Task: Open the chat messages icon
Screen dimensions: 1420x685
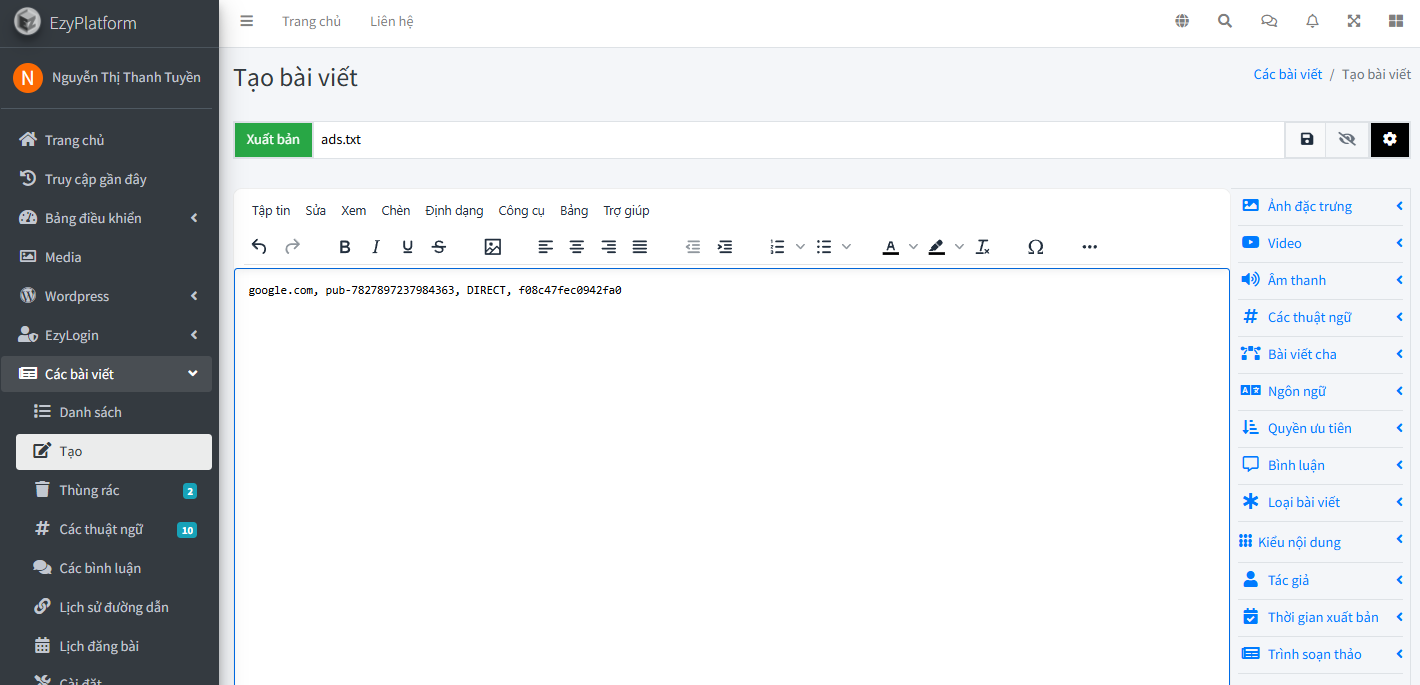Action: [x=1269, y=21]
